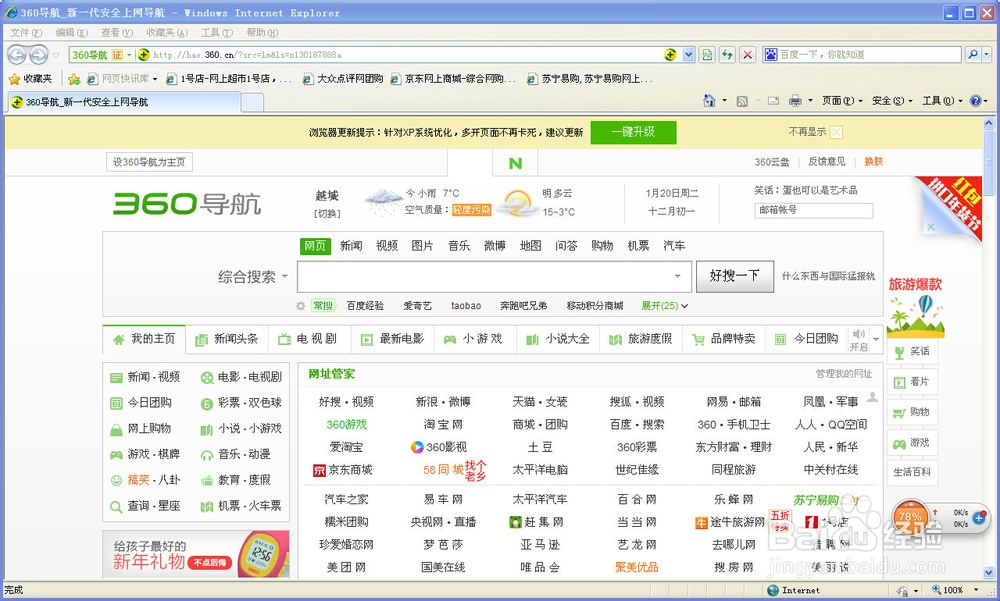This screenshot has width=1000, height=601.
Task: Open the favorites star 收藏夹 button
Action: pyautogui.click(x=31, y=78)
